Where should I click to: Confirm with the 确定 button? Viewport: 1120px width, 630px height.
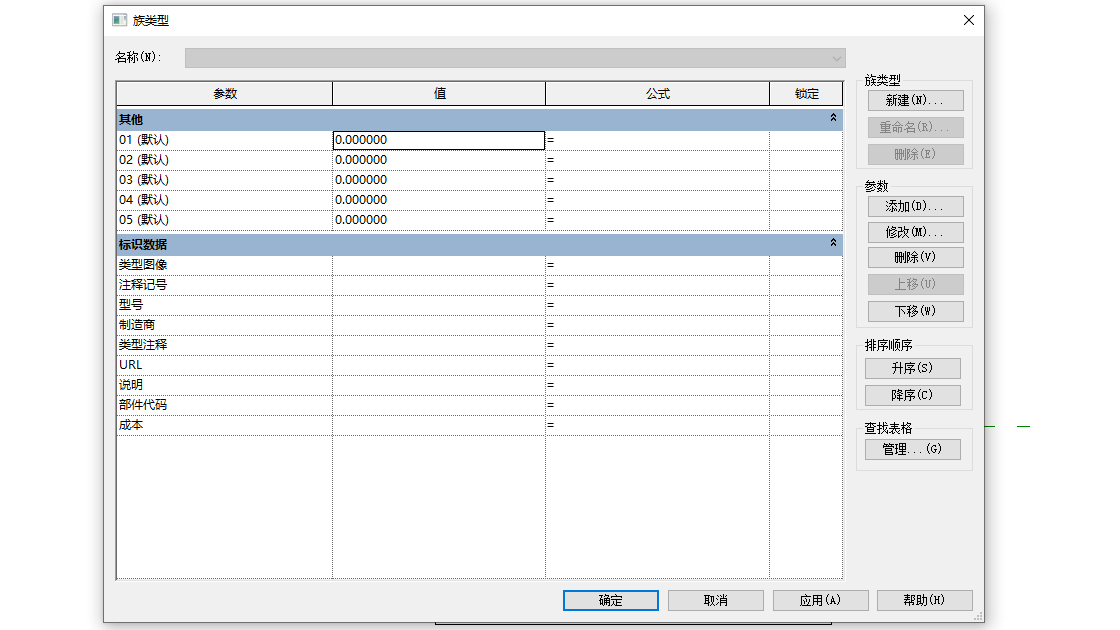[611, 601]
